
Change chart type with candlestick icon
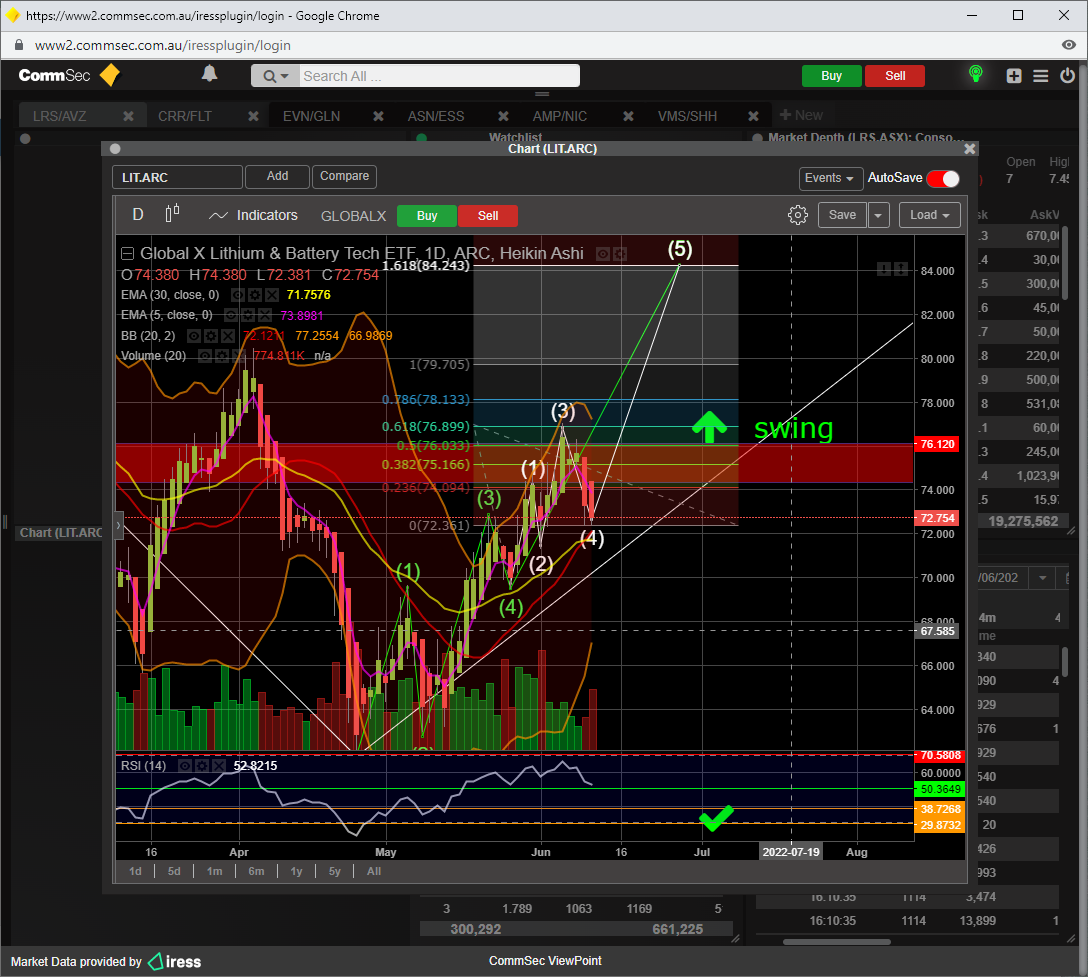(172, 214)
